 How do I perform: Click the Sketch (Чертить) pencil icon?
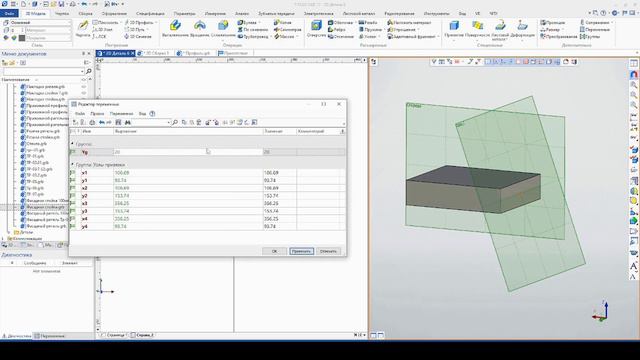click(x=83, y=25)
